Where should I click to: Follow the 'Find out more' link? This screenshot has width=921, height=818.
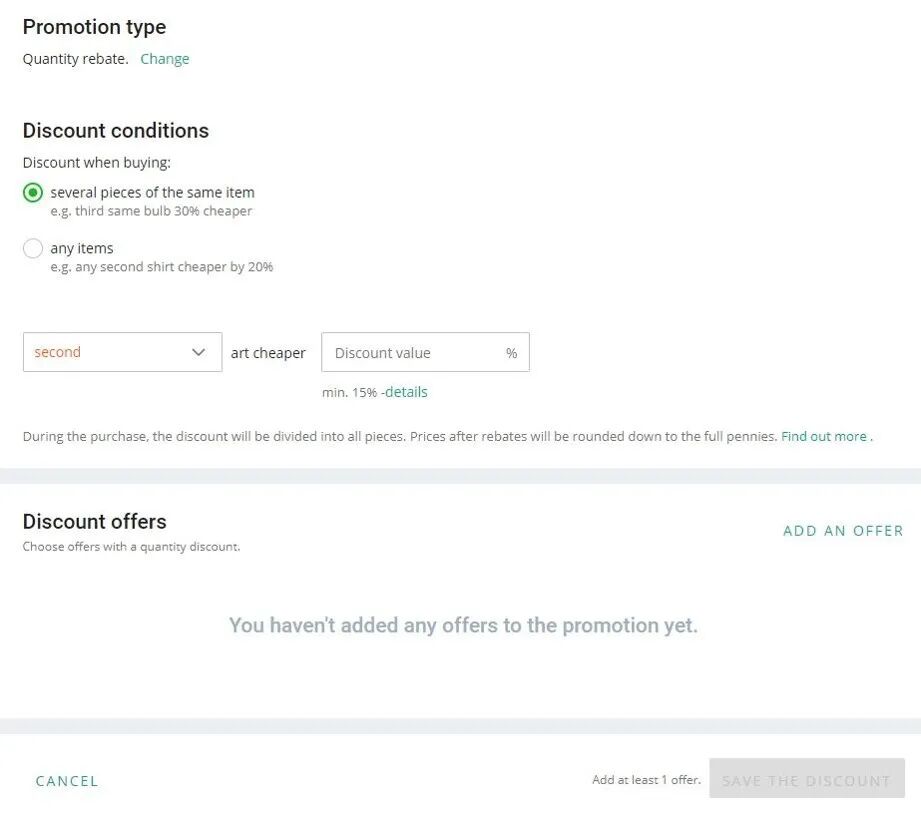[824, 436]
